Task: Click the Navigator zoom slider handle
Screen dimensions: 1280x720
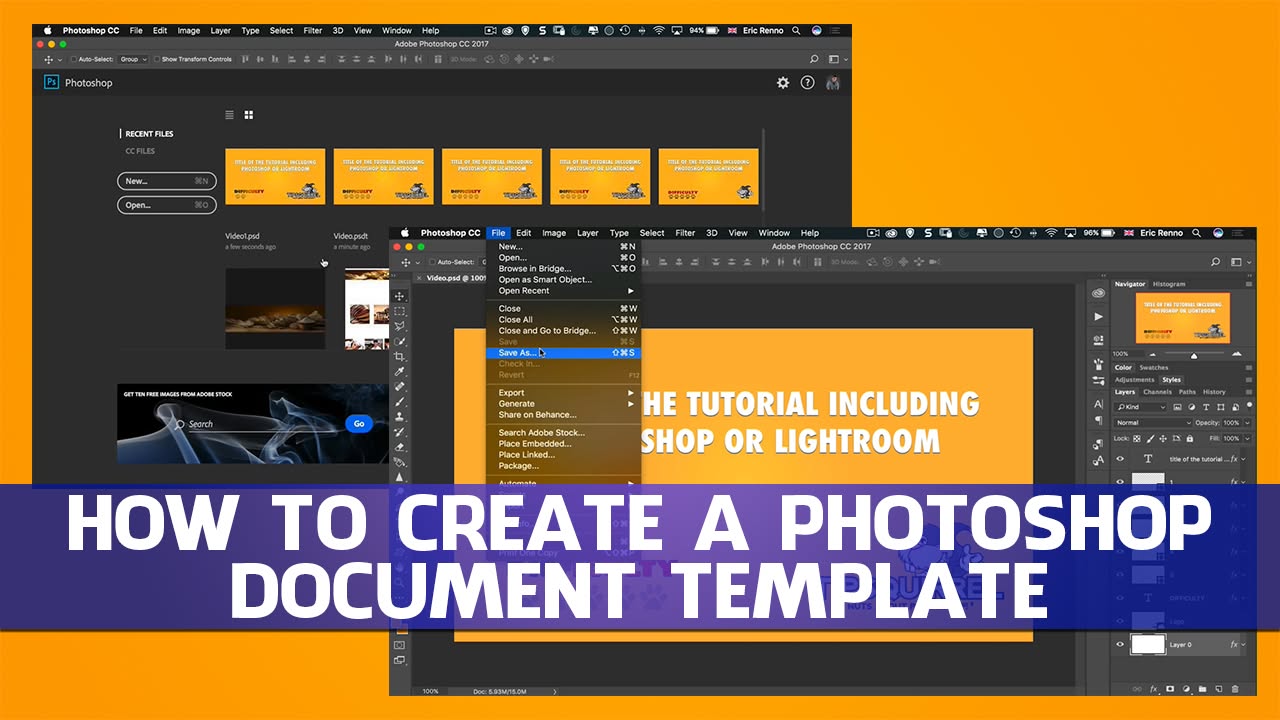Action: point(1194,354)
